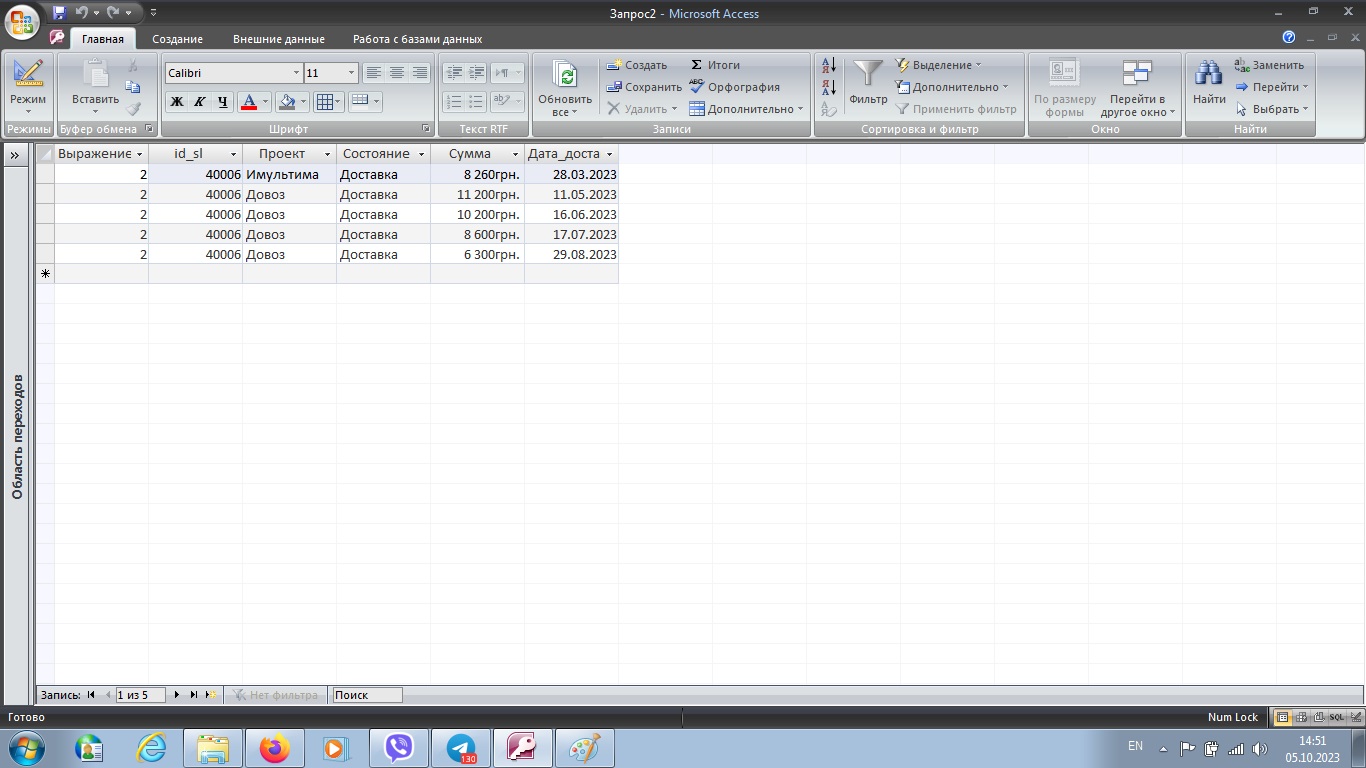Screen dimensions: 1366x768
Task: Toggle italic formatting (К)
Action: coord(200,102)
